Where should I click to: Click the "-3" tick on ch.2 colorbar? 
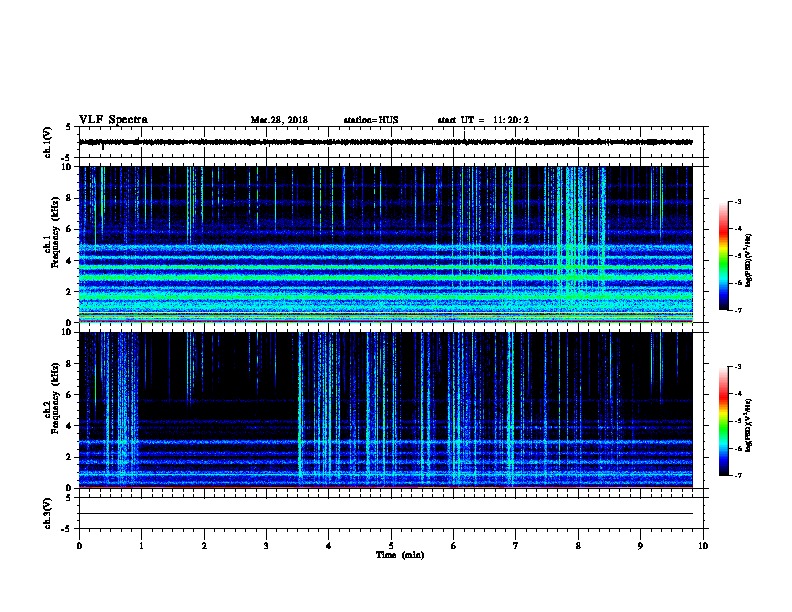[737, 367]
